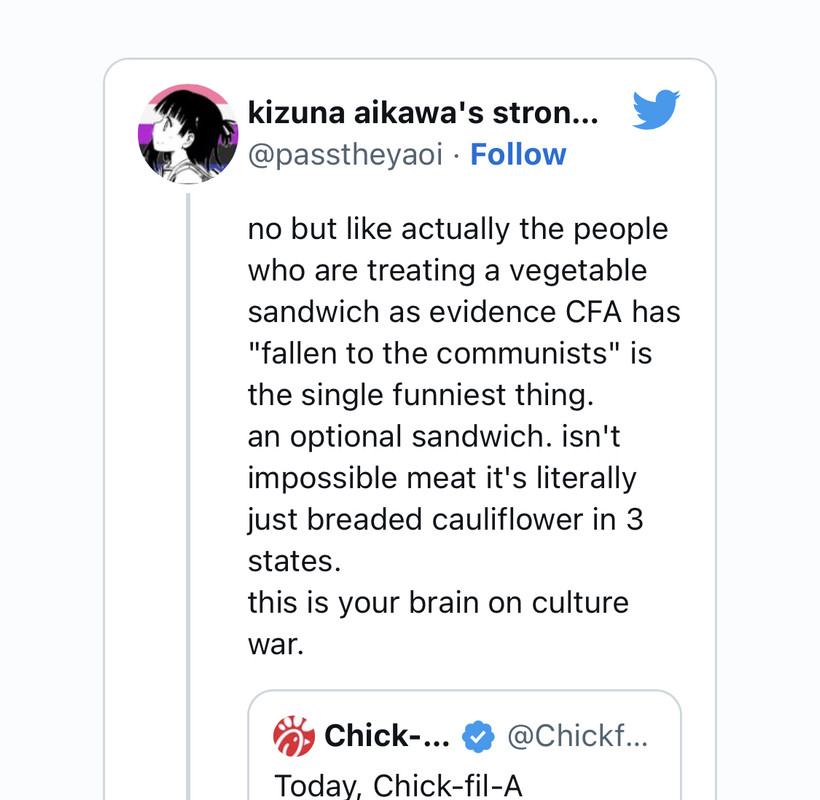Click the blue verified checkmark badge

(x=480, y=738)
